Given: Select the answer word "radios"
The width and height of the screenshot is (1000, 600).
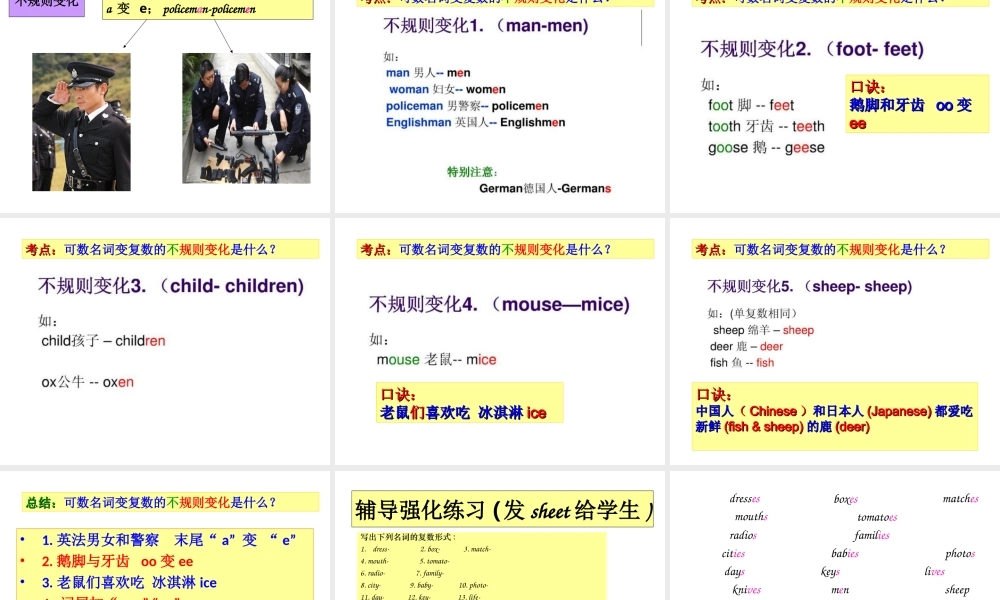Looking at the screenshot, I should coord(743,535).
